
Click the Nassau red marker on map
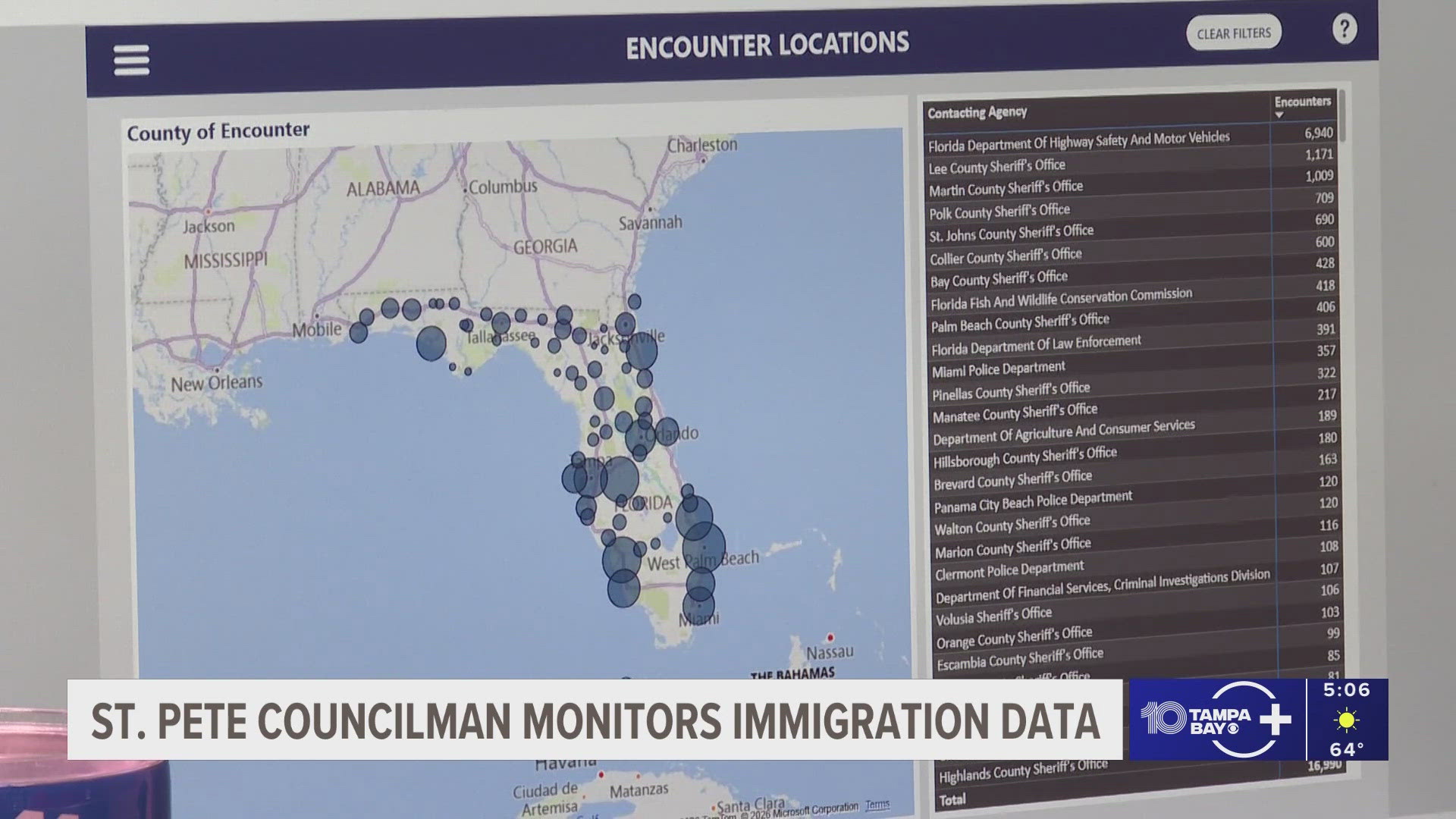830,638
